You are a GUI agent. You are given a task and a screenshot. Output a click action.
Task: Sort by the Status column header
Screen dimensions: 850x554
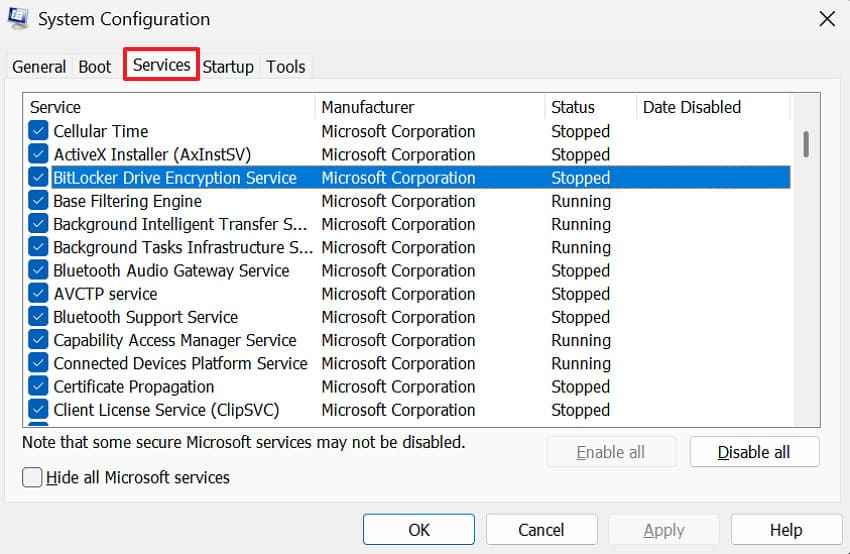(590, 107)
